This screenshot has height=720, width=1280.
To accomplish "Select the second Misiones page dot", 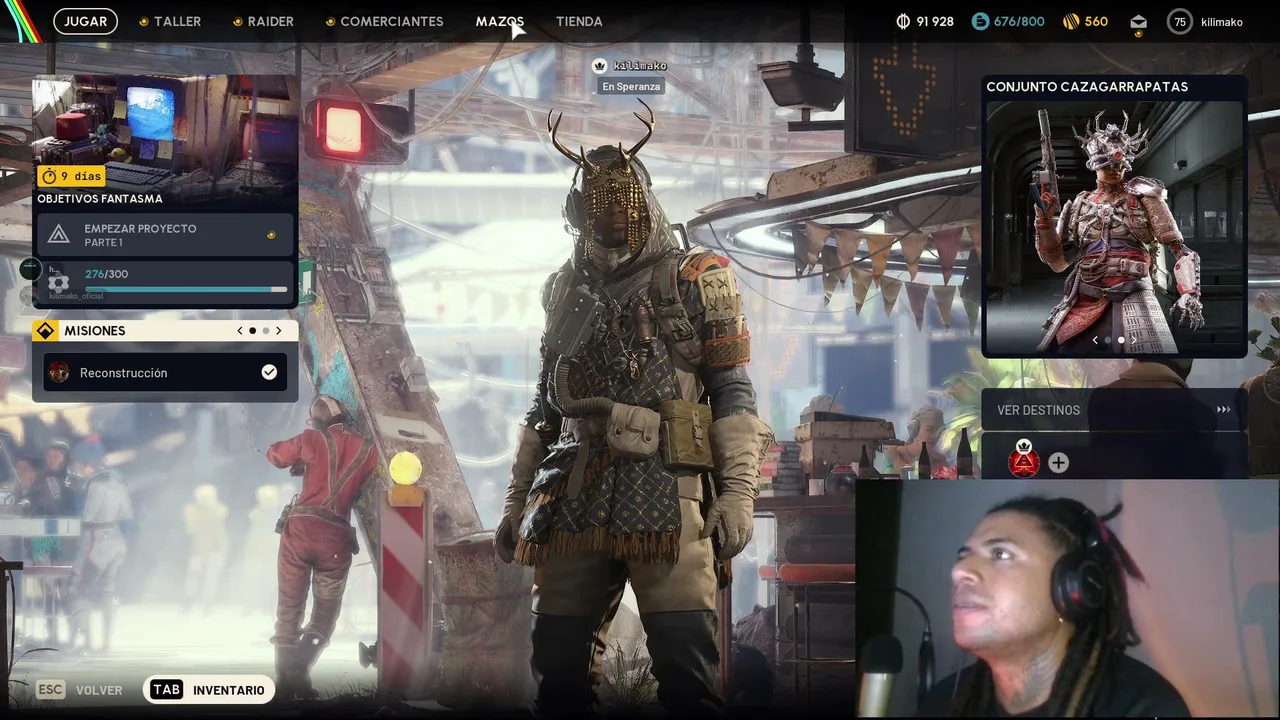I will click(265, 331).
